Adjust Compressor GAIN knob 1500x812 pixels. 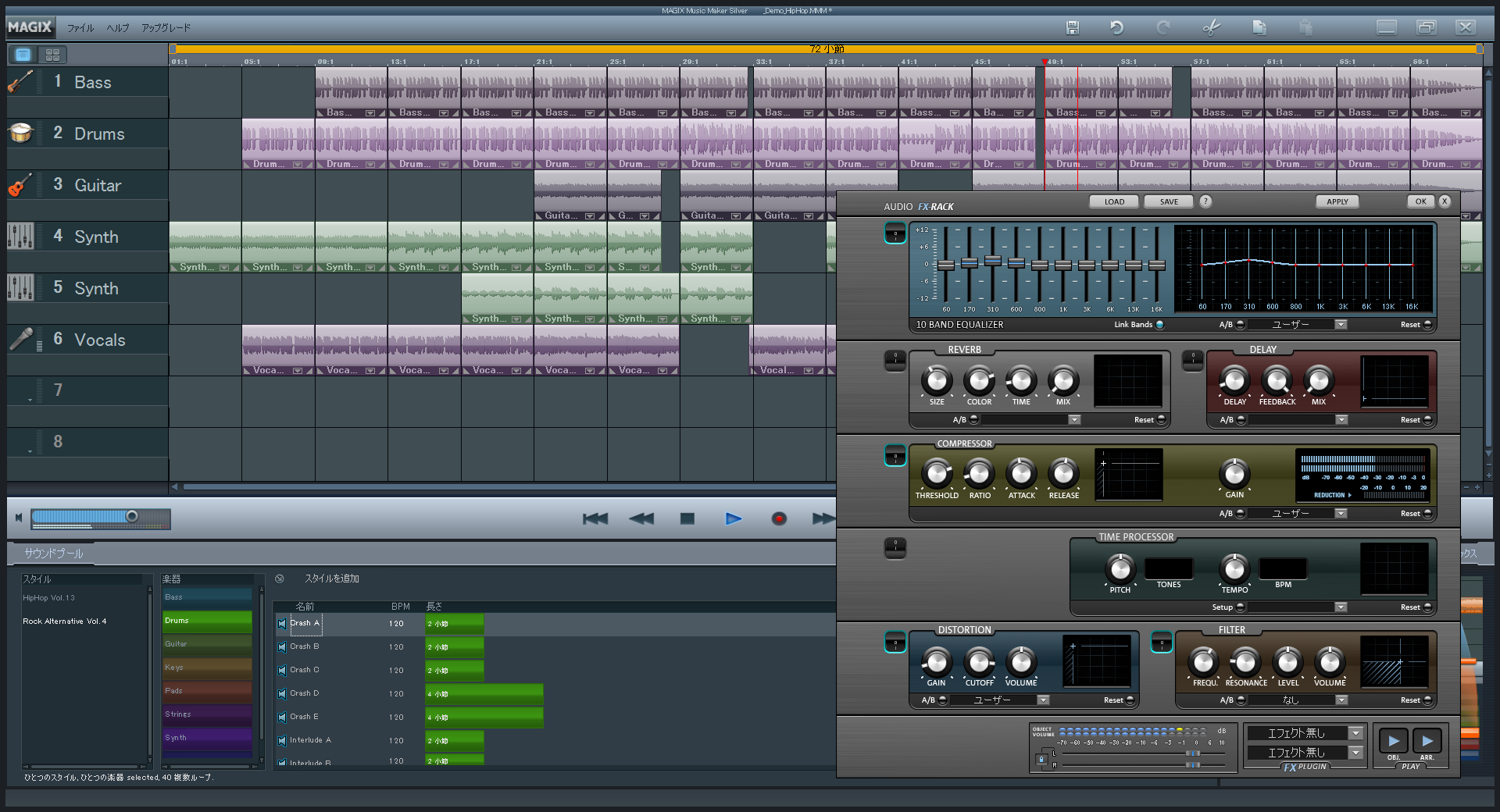tap(1234, 473)
